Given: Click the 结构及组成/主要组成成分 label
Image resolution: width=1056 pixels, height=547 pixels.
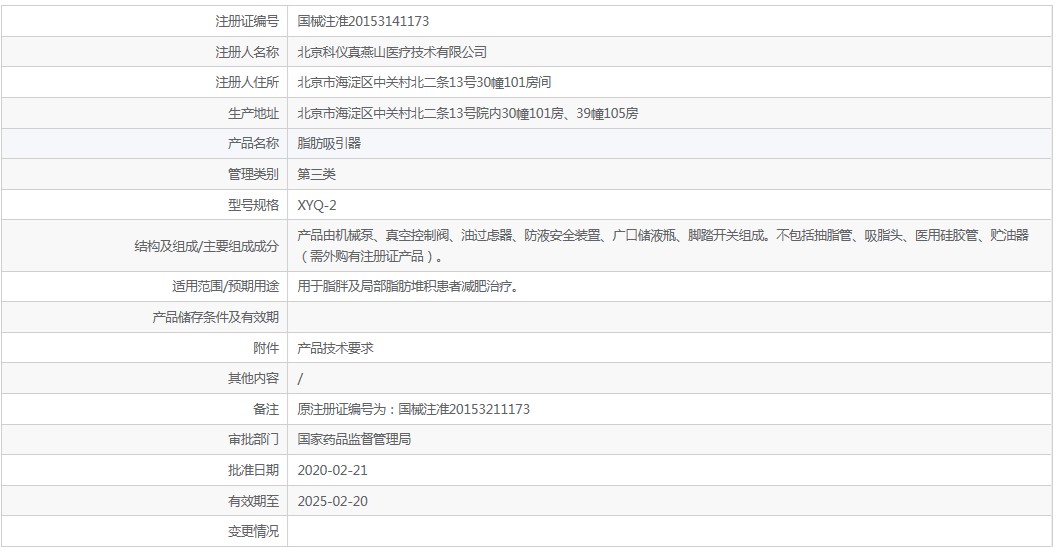Looking at the screenshot, I should pos(206,246).
